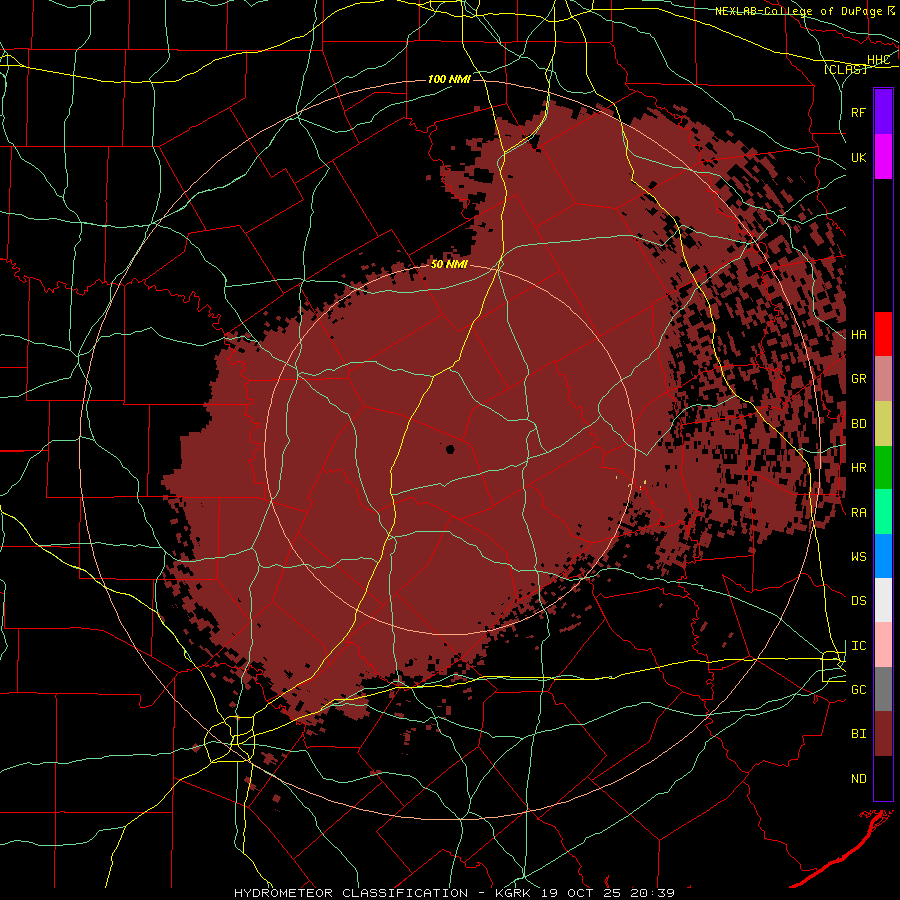
Task: Click the GR pink-brown legend swatch
Action: point(883,379)
